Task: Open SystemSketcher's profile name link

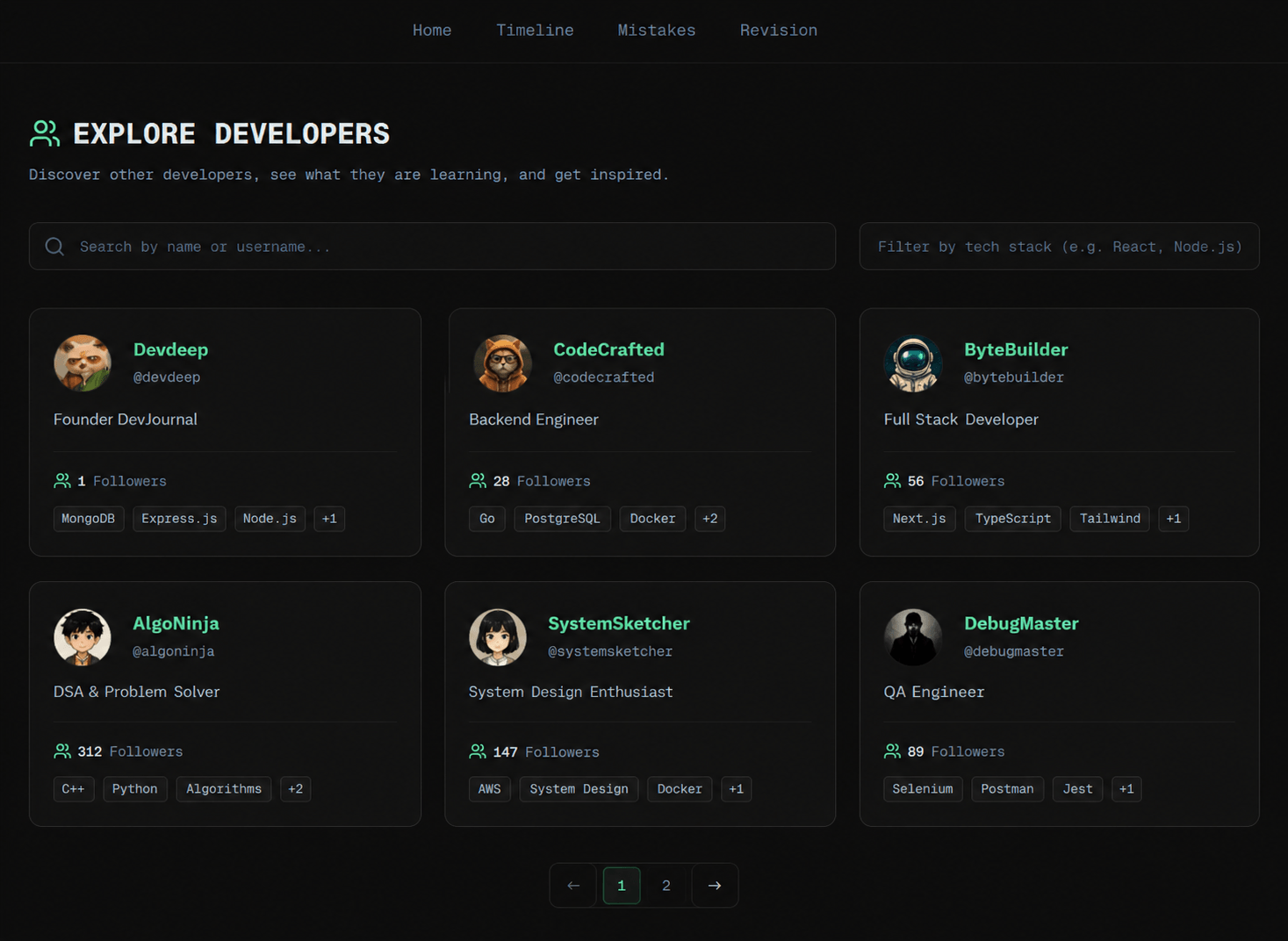Action: tap(619, 623)
